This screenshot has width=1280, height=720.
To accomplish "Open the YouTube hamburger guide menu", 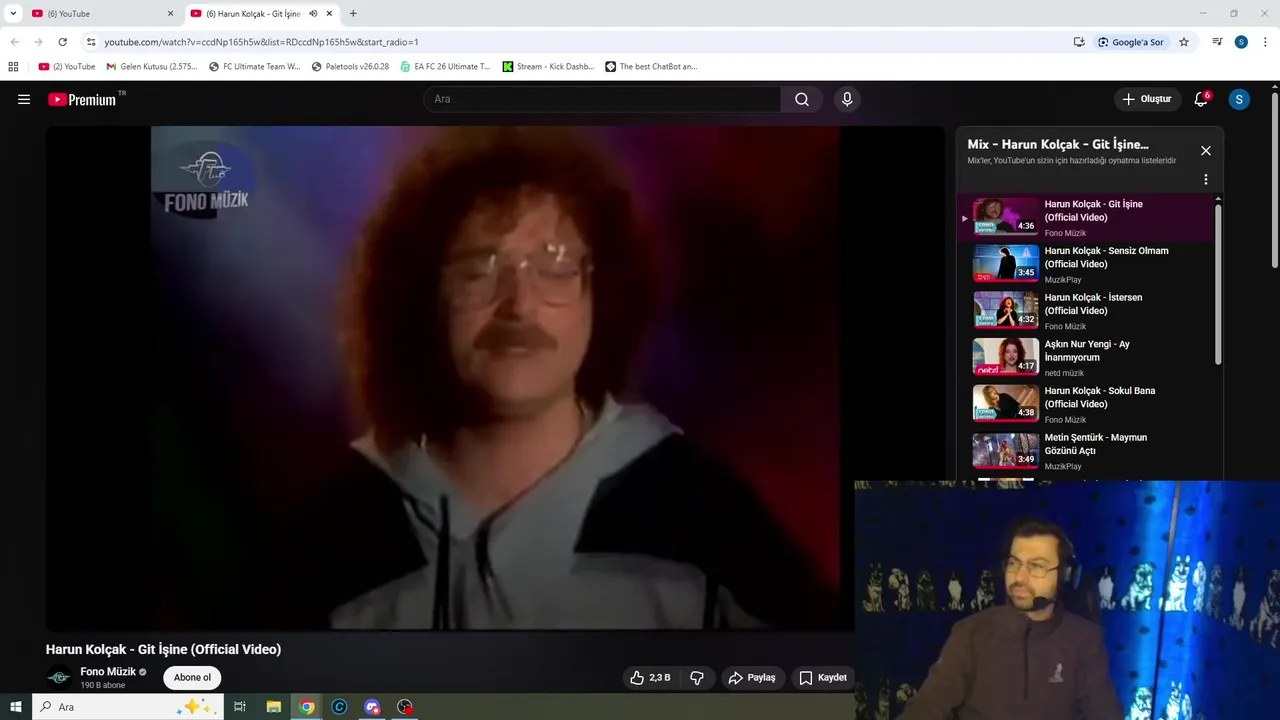I will click(x=24, y=99).
